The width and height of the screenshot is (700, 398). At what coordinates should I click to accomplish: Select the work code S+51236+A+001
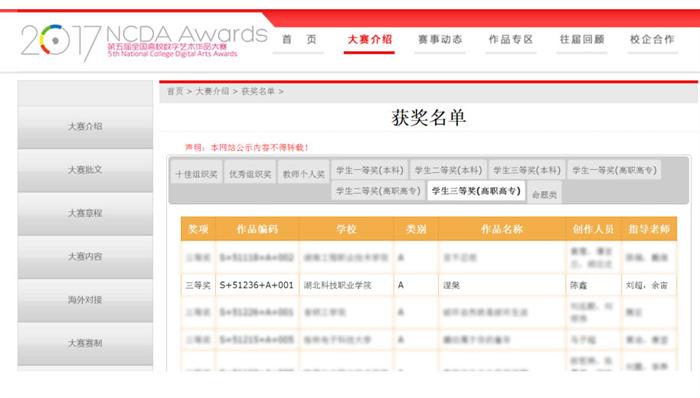(x=257, y=285)
